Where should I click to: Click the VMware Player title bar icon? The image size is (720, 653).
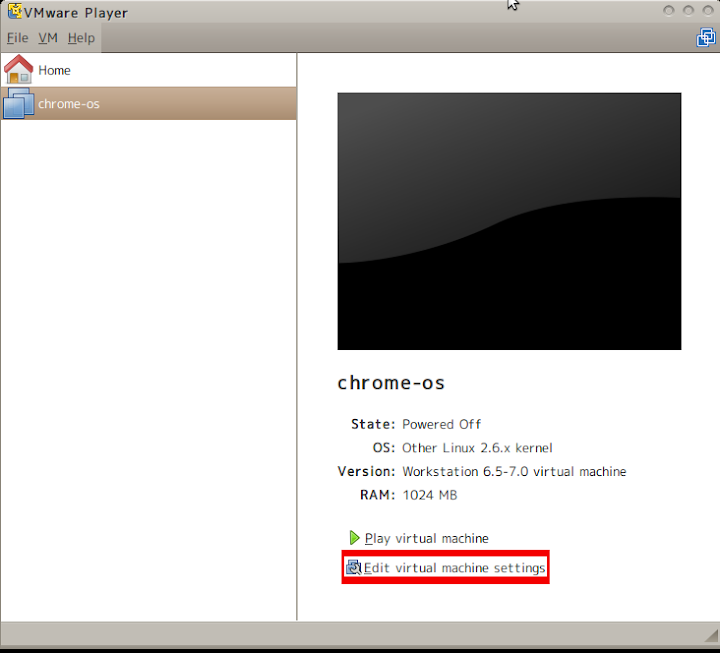(x=15, y=11)
